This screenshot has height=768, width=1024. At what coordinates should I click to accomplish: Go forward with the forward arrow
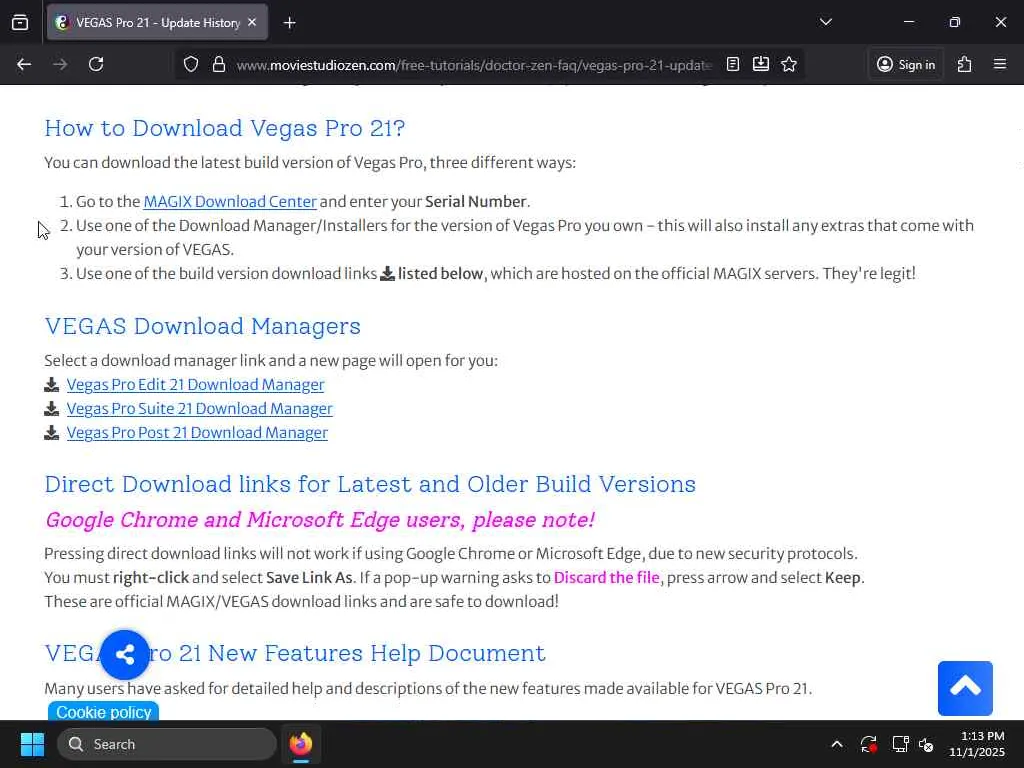point(60,64)
